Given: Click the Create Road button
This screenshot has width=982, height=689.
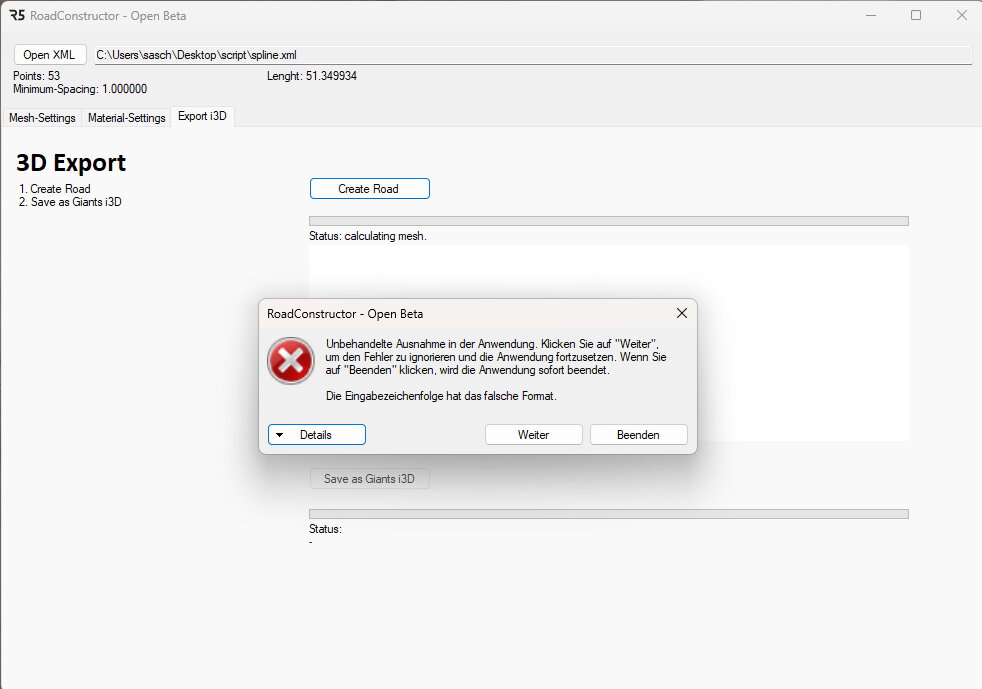Looking at the screenshot, I should point(369,189).
